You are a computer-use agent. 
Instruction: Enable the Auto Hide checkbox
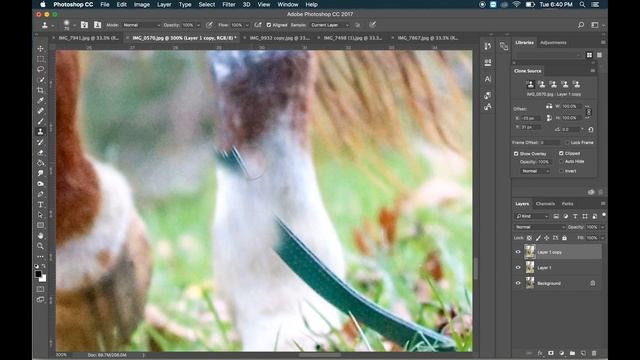(561, 162)
